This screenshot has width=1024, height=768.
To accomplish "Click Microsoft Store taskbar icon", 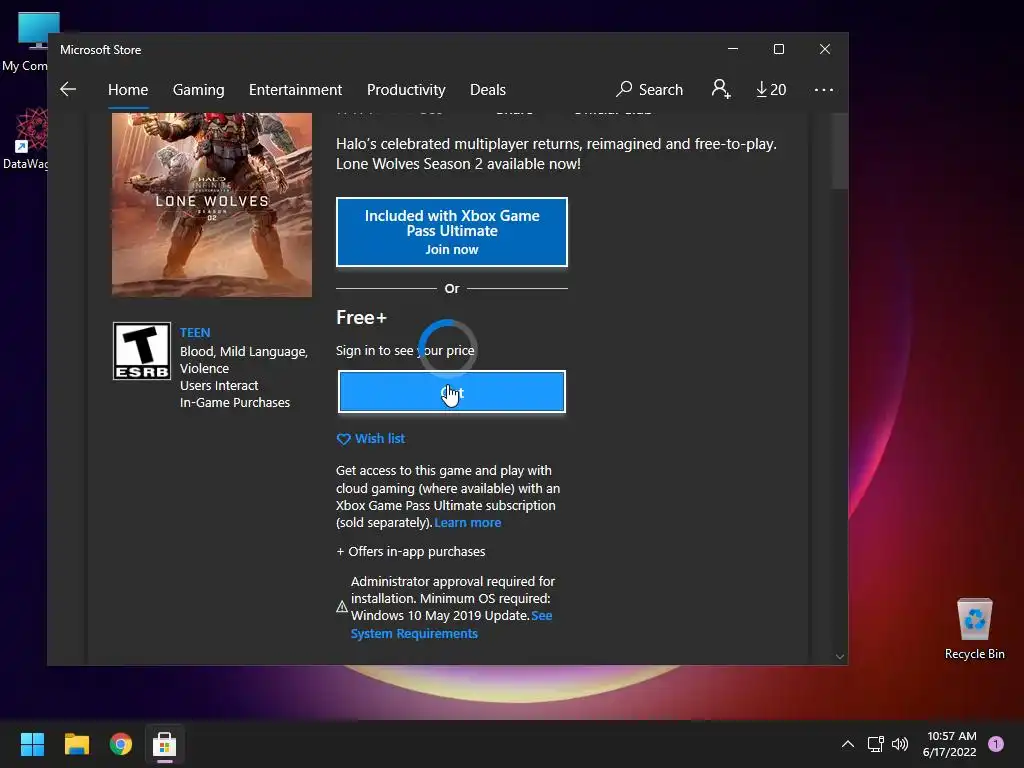I will pos(165,744).
